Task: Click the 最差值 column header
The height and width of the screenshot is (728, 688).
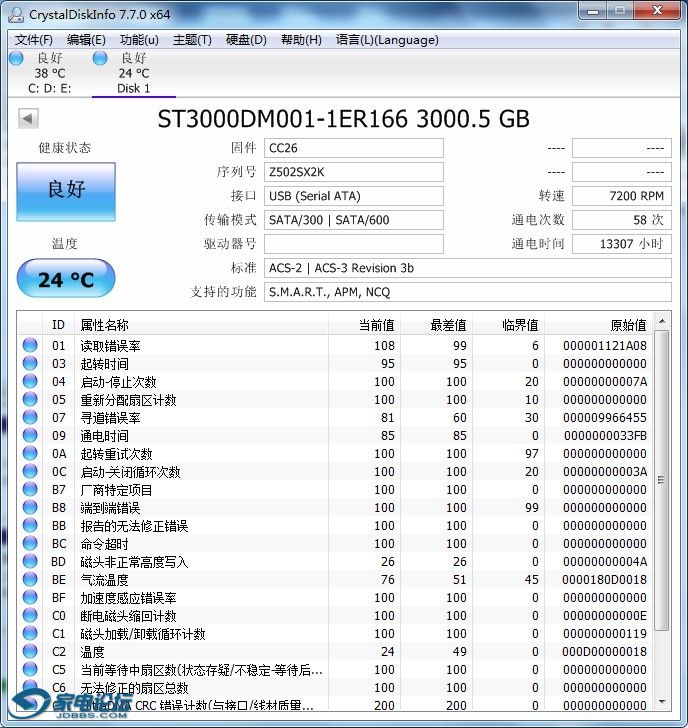Action: (436, 325)
